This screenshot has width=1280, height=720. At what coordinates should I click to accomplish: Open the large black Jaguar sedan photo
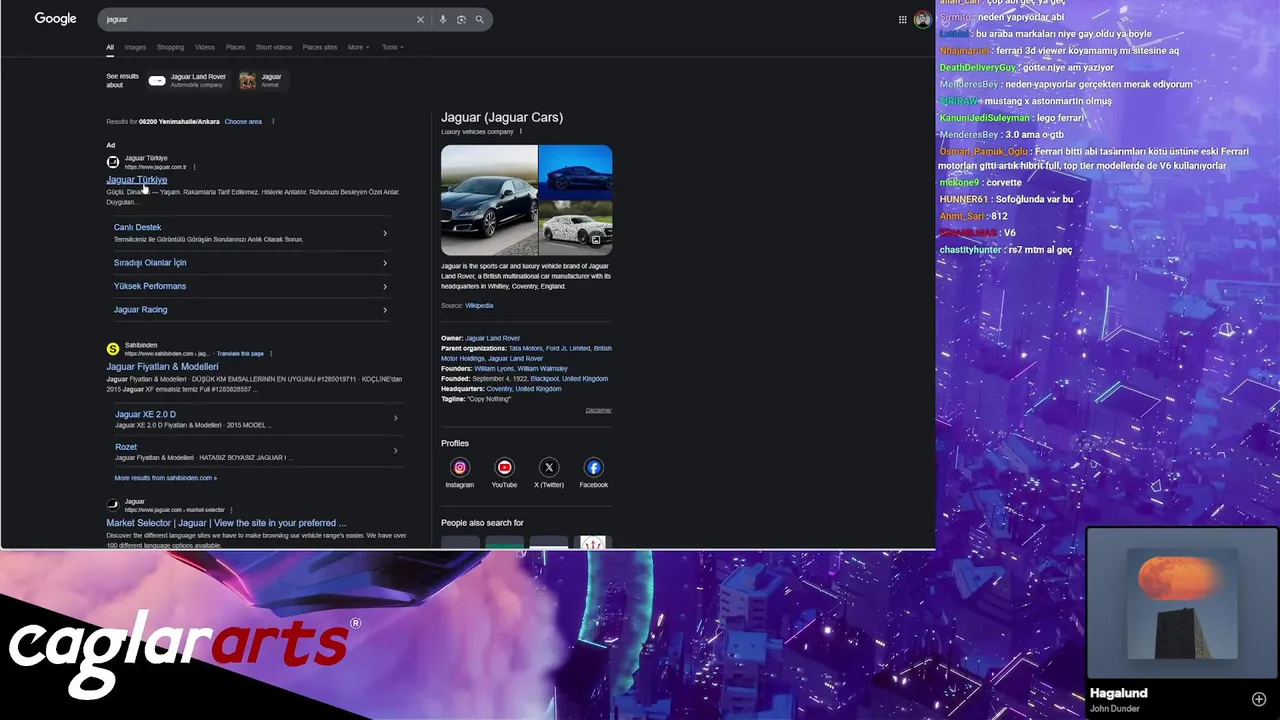coord(490,200)
